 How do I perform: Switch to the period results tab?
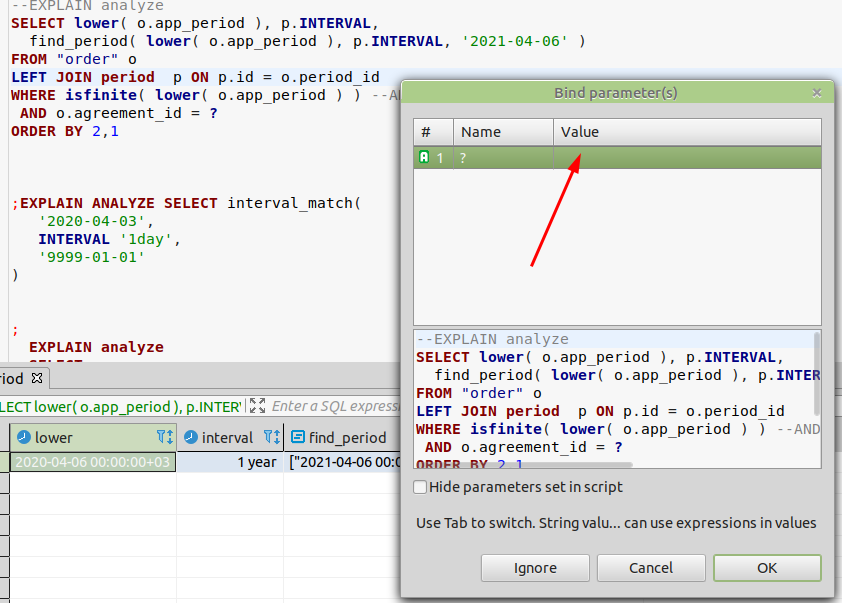14,378
